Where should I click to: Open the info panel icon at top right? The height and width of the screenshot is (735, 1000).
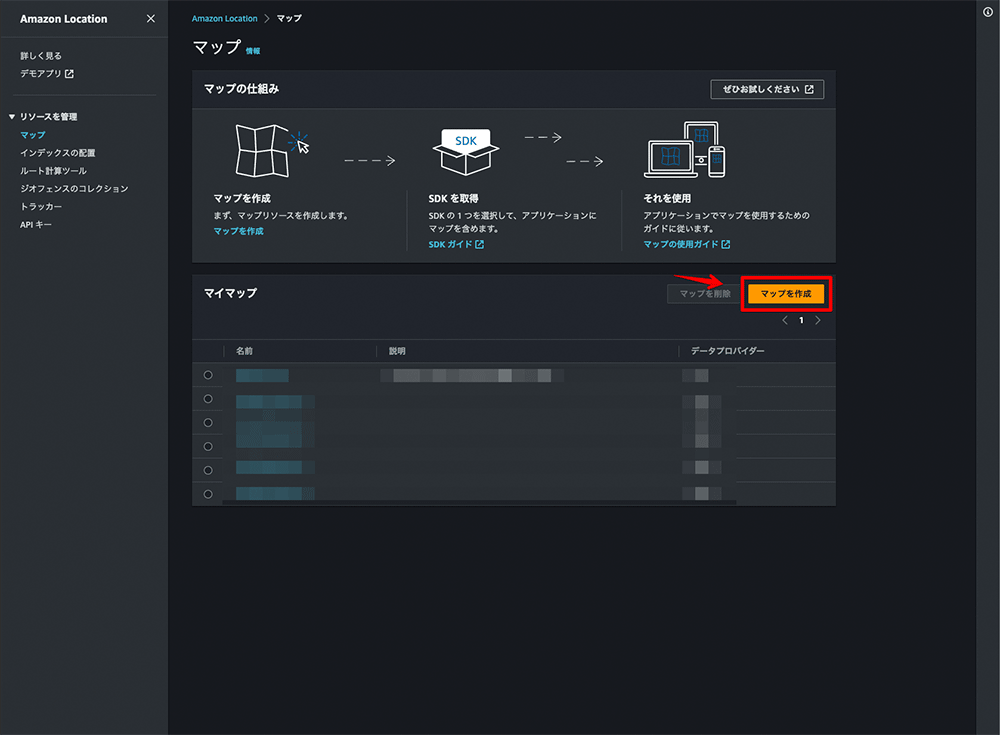pyautogui.click(x=987, y=12)
